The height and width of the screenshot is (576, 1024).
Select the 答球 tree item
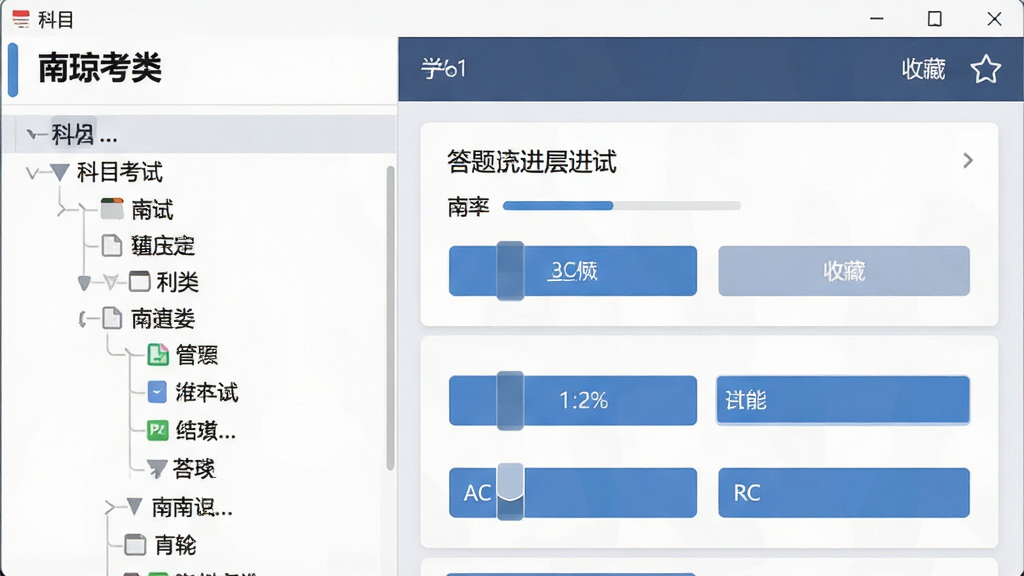(x=193, y=468)
